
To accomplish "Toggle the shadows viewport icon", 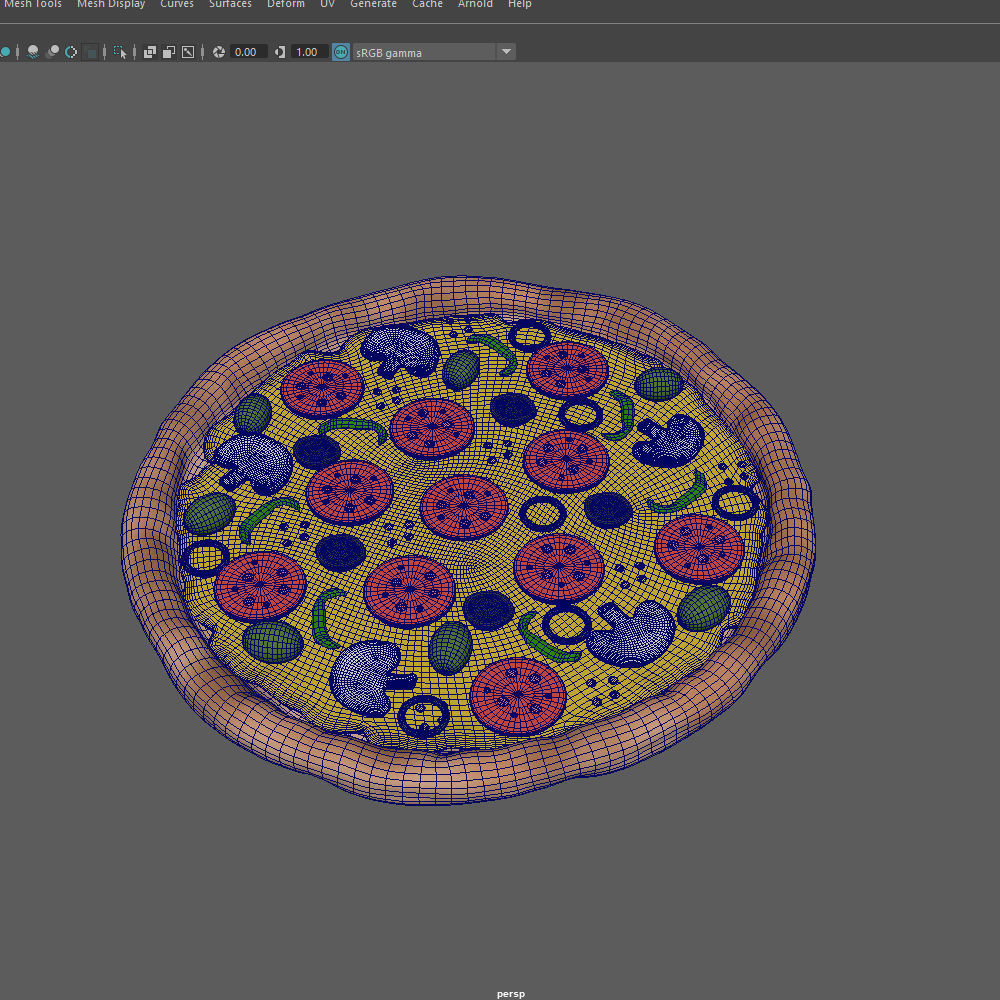I will (33, 52).
